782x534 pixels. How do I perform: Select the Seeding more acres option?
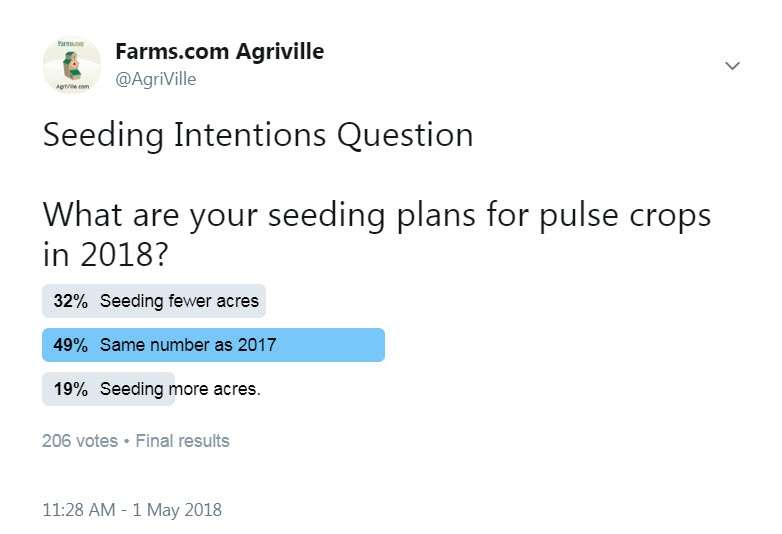tap(180, 389)
